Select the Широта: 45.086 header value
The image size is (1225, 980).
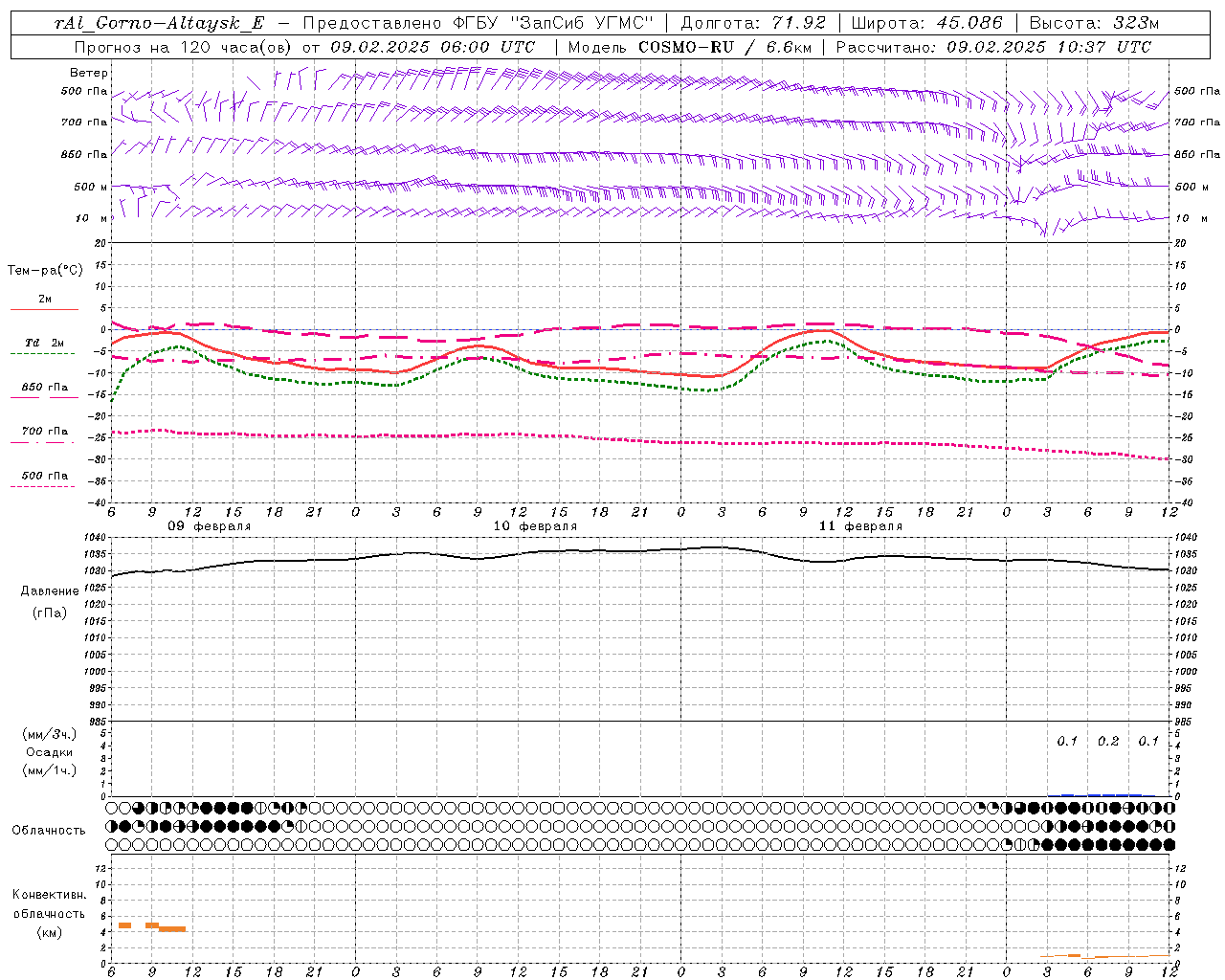[927, 24]
